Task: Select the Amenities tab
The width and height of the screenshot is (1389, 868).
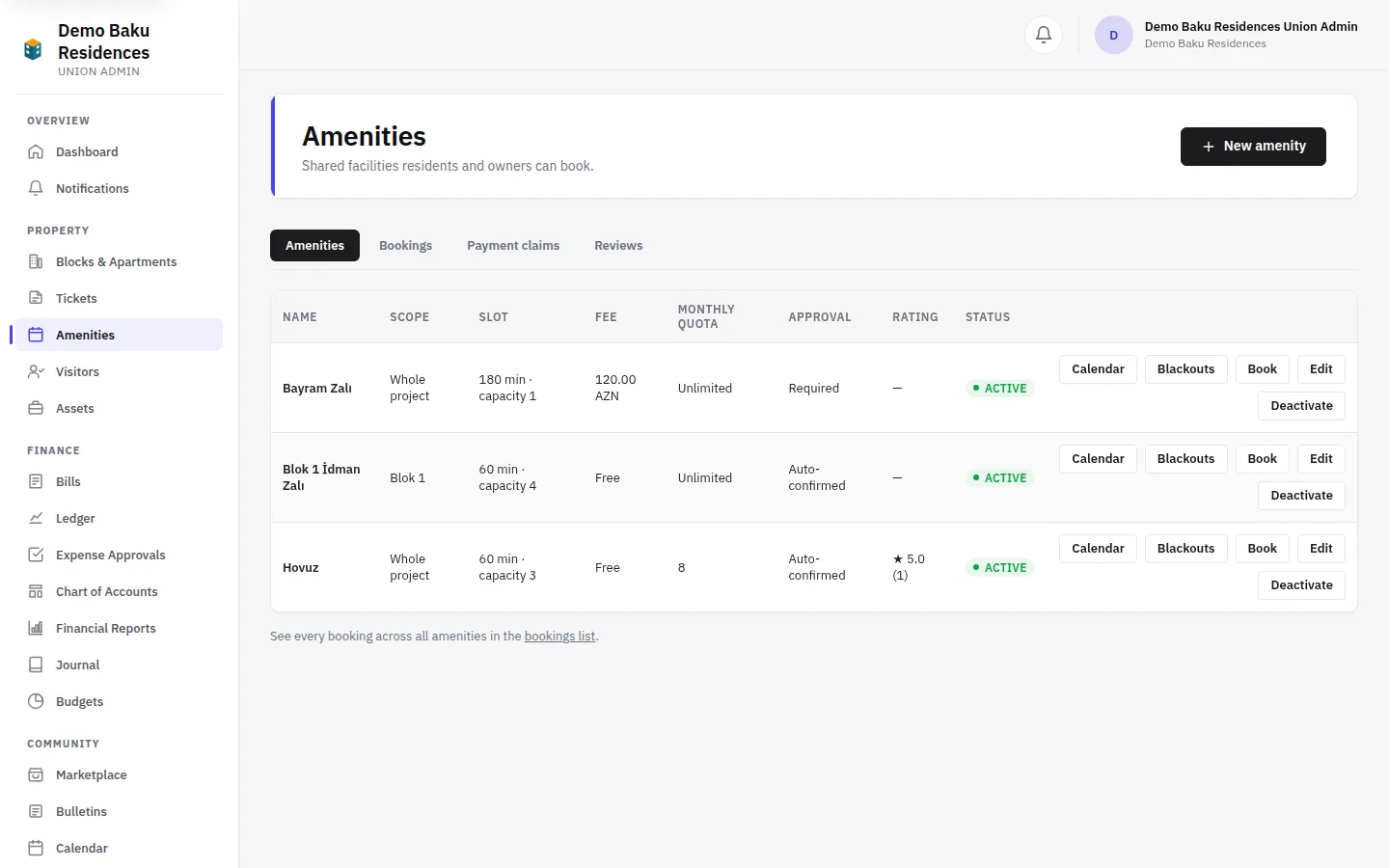Action: [x=314, y=245]
